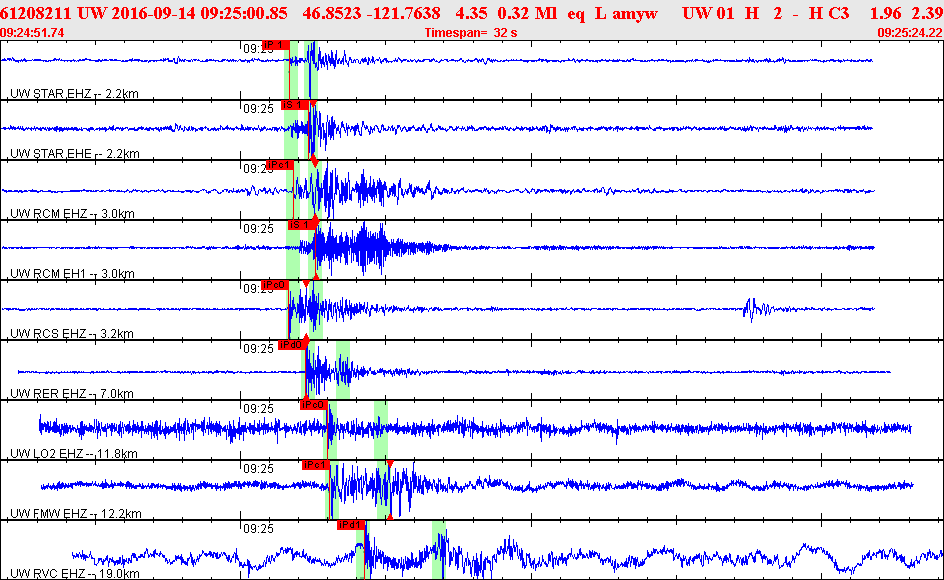The image size is (944, 580).
Task: Click the iPc1 pick flag on RCM EHZ trace
Action: 280,165
